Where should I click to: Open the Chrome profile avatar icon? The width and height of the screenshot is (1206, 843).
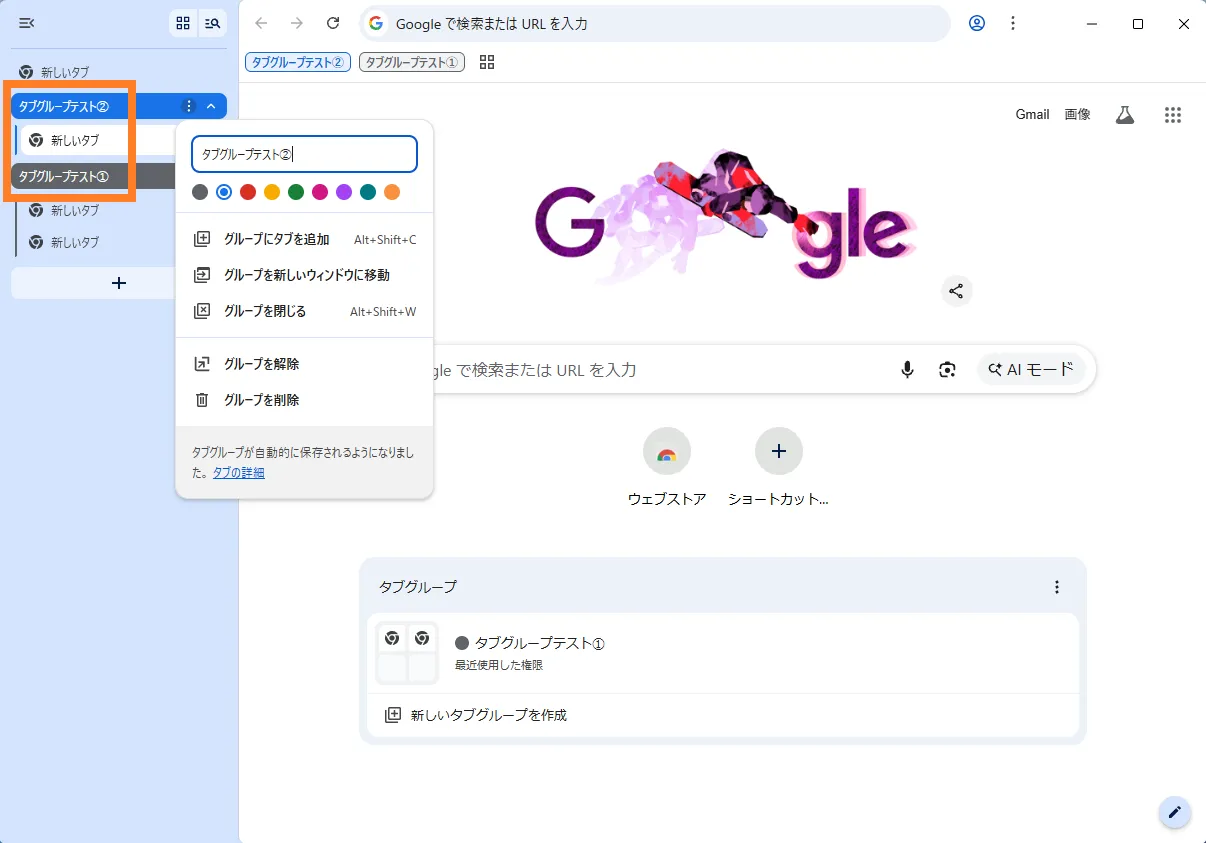(x=977, y=23)
